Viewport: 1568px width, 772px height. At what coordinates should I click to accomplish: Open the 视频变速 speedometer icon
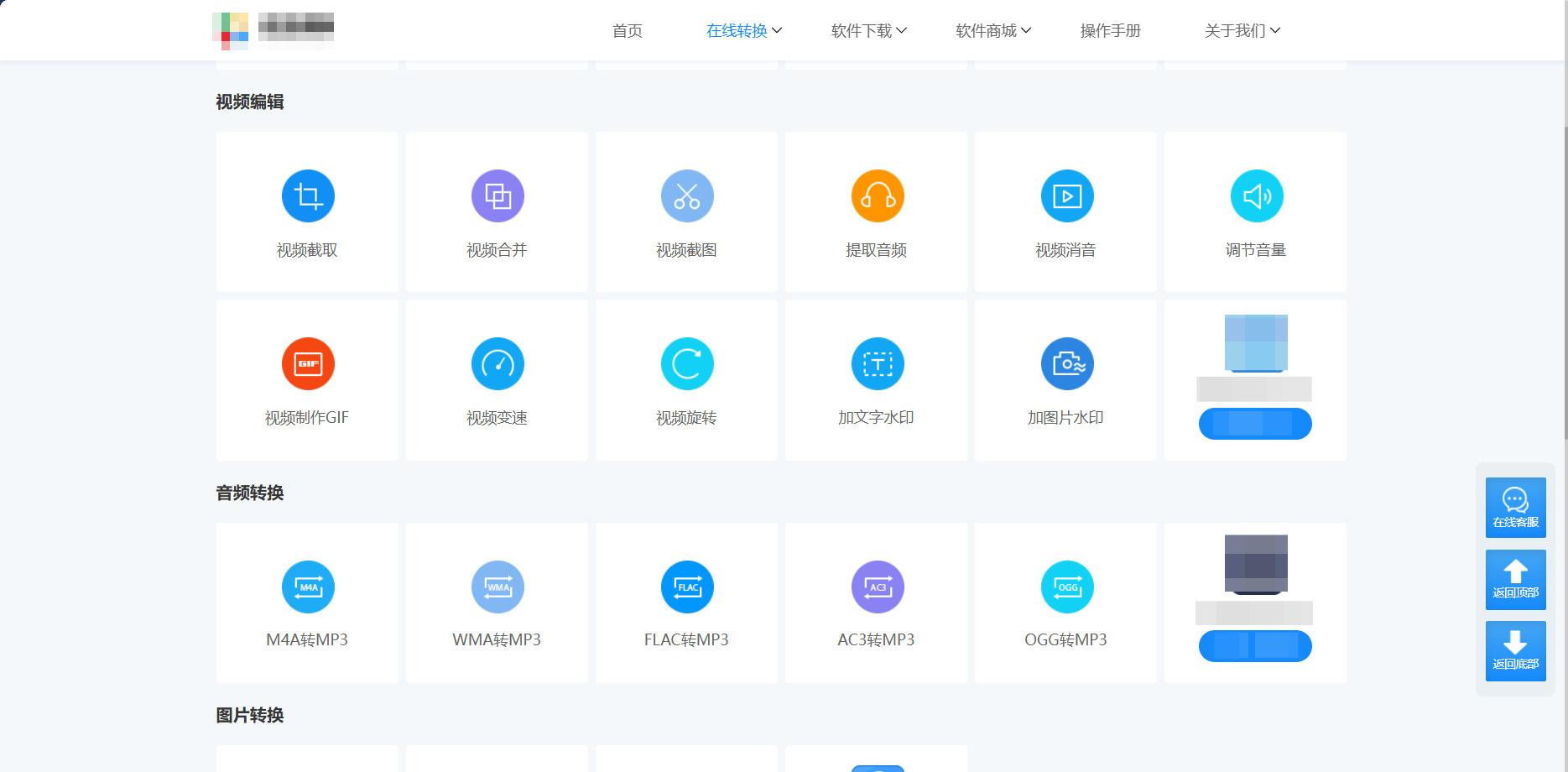497,364
